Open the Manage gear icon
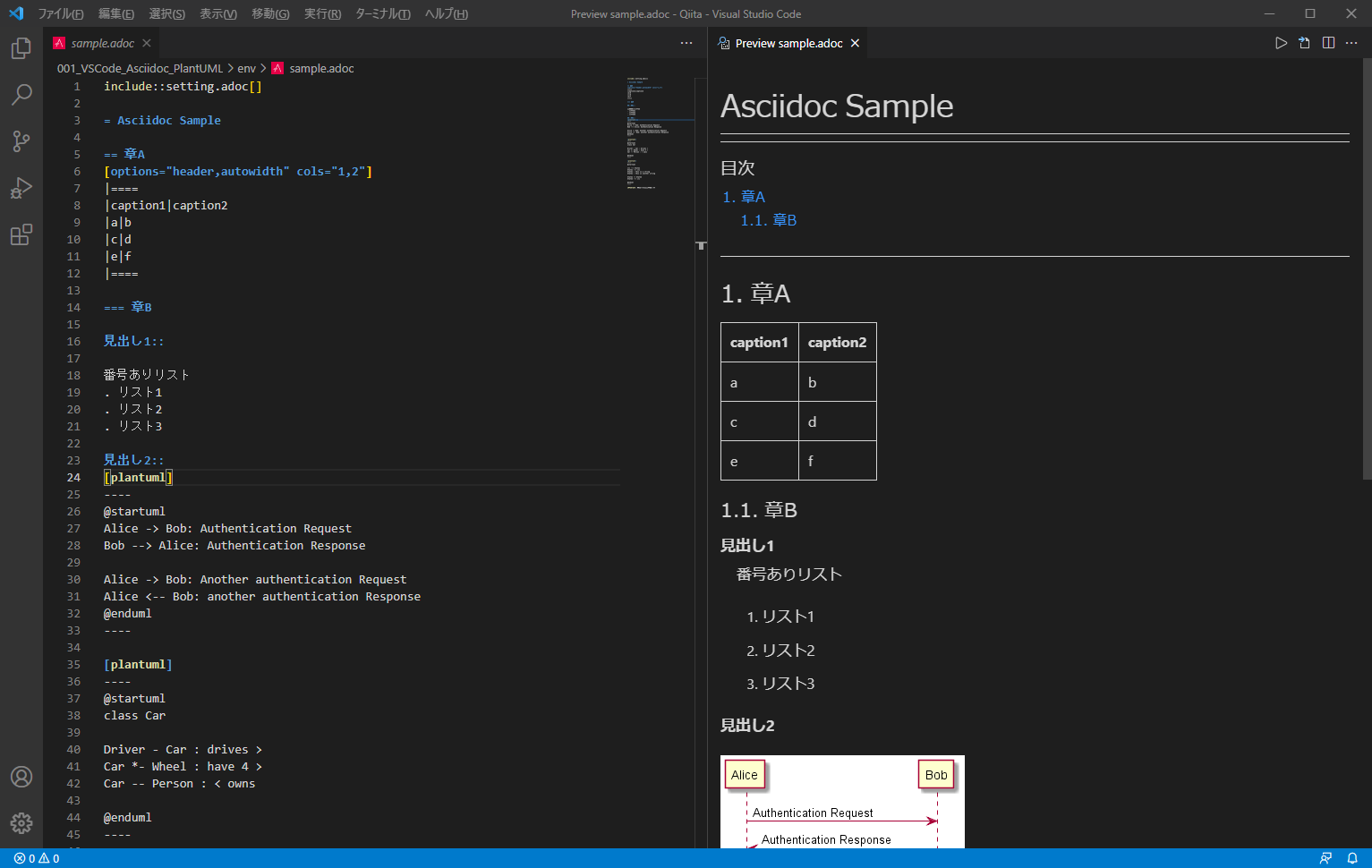Image resolution: width=1372 pixels, height=868 pixels. [21, 823]
